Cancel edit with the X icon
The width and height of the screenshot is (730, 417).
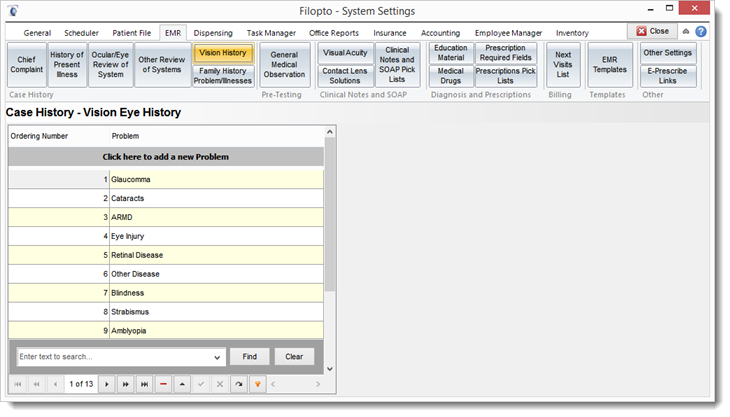click(x=220, y=384)
